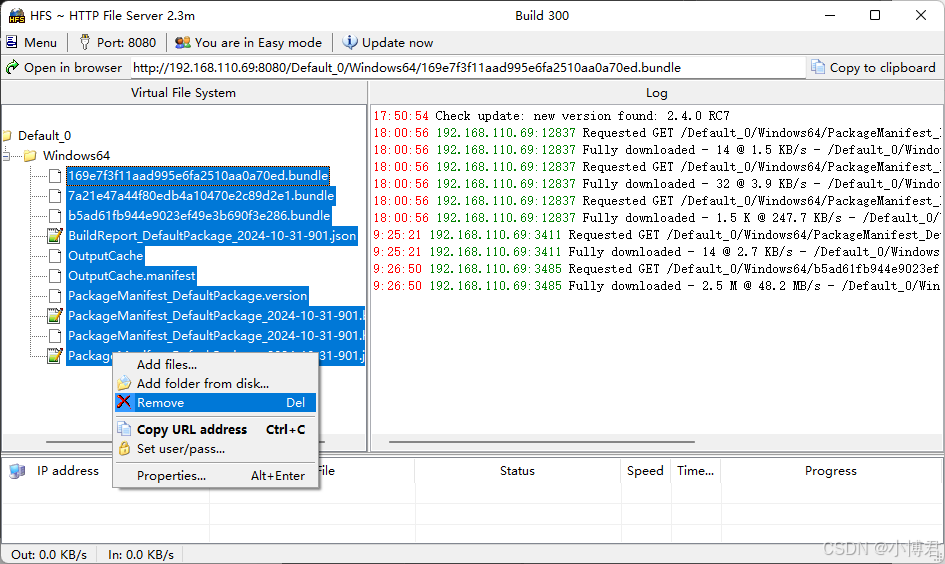945x564 pixels.
Task: Select BuildReport_DefaultPackage_2024-10-31-901.json file
Action: point(212,236)
